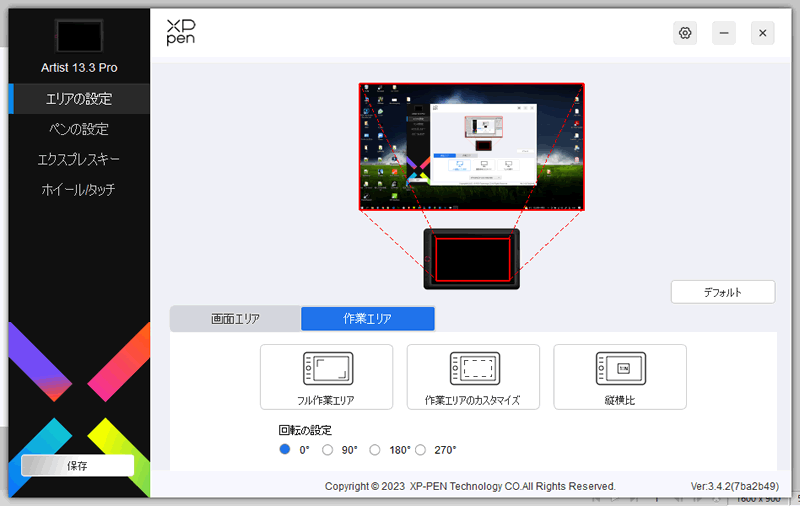
Task: Open エクスプレスキー in the sidebar
Action: (x=79, y=160)
